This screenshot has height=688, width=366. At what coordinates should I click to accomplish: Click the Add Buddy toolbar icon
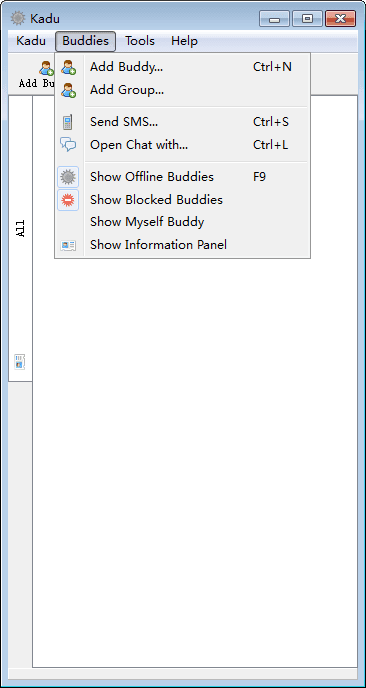[46, 69]
